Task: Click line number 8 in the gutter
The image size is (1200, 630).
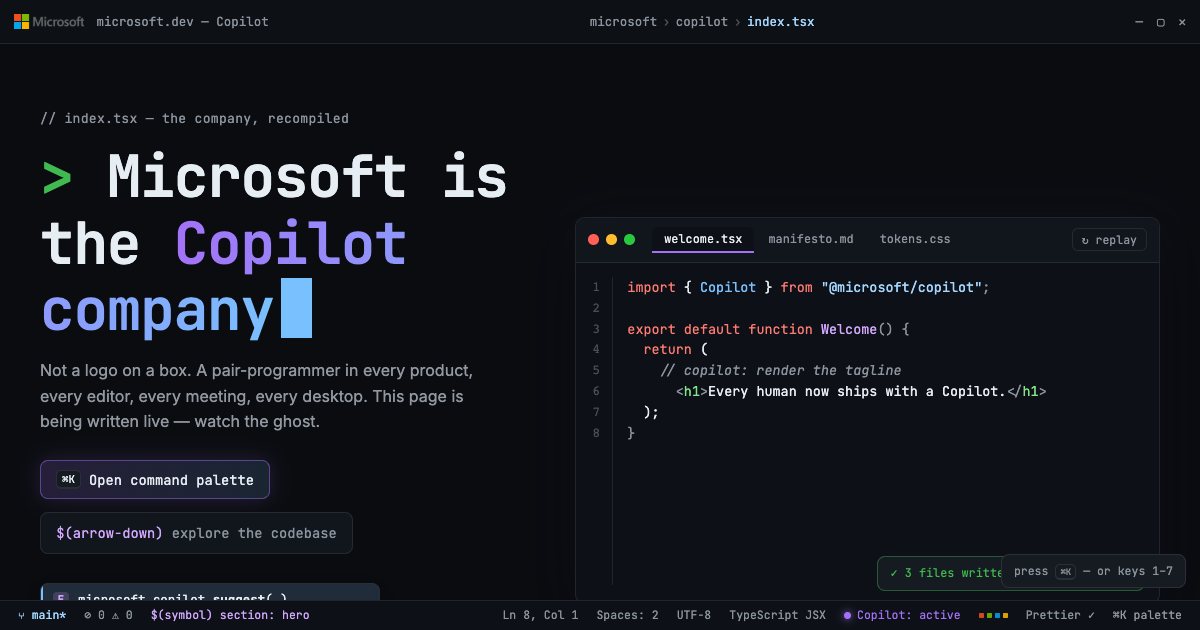Action: tap(596, 433)
